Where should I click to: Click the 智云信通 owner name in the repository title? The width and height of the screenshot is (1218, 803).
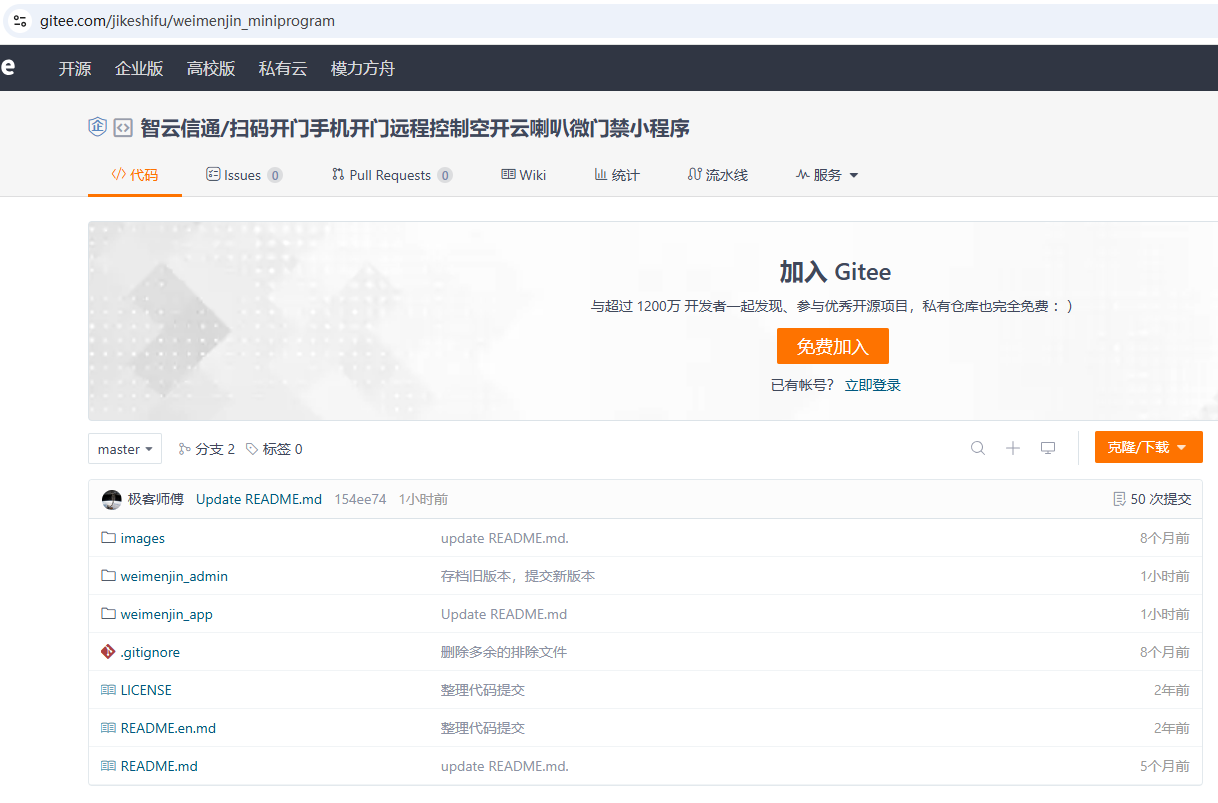180,128
